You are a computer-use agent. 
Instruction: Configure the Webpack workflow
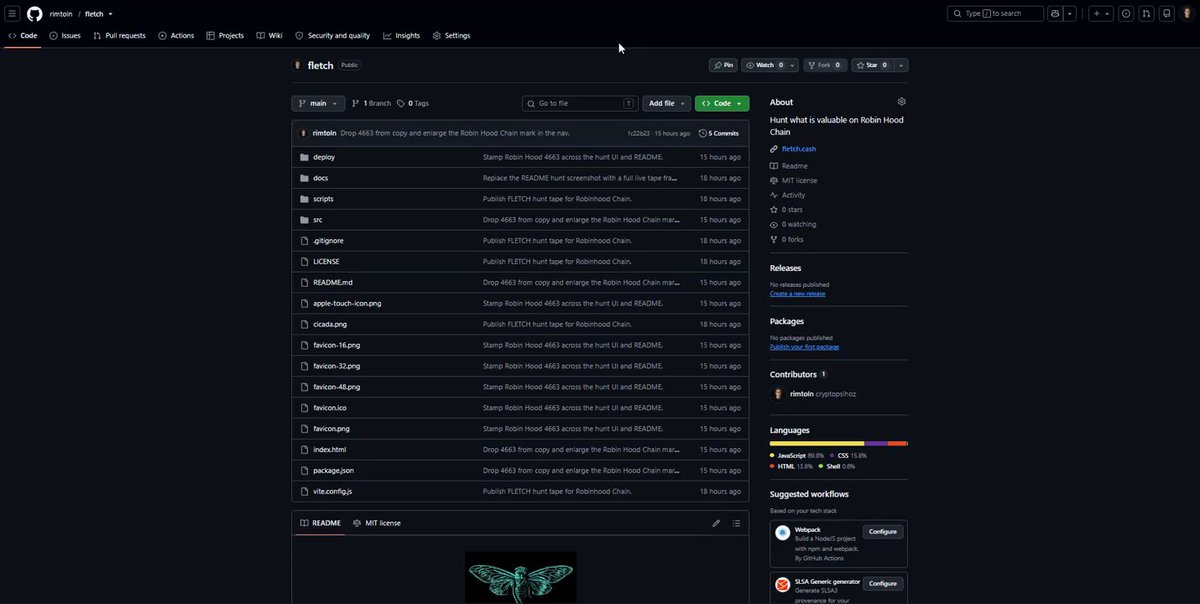[x=883, y=532]
